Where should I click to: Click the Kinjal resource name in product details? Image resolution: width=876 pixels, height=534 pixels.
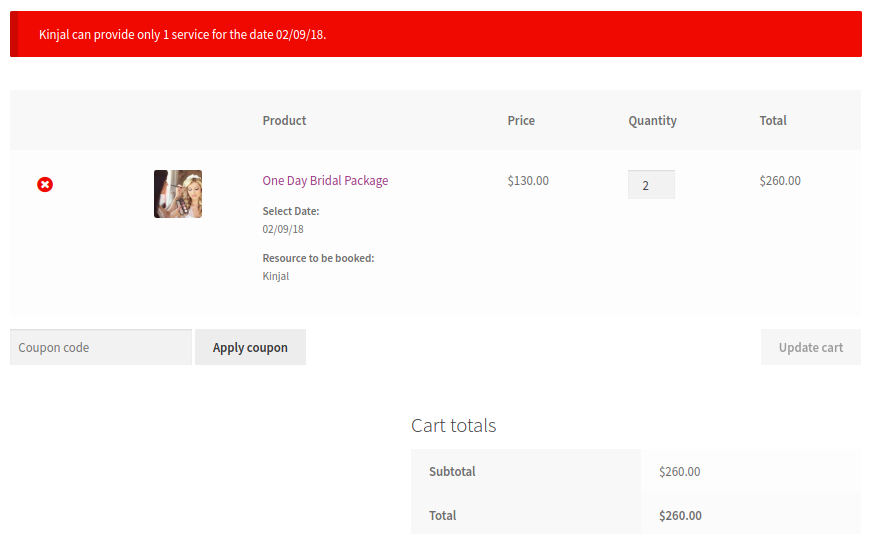click(x=276, y=276)
